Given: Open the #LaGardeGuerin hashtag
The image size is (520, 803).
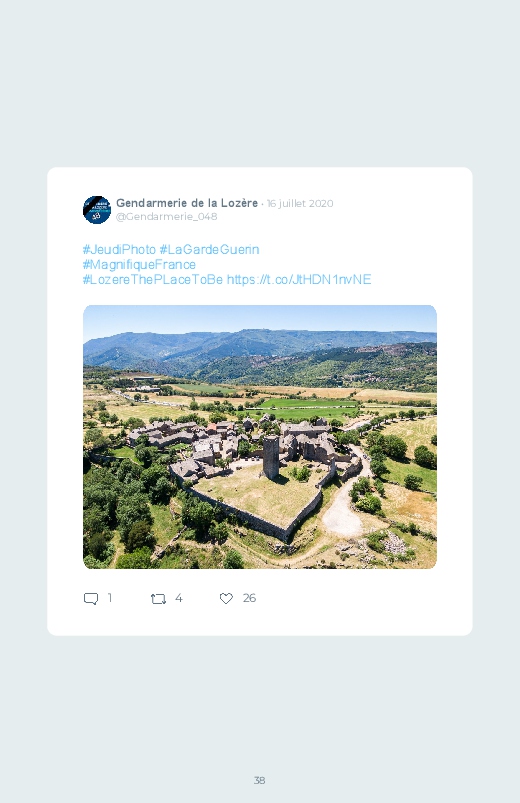Looking at the screenshot, I should click(209, 249).
